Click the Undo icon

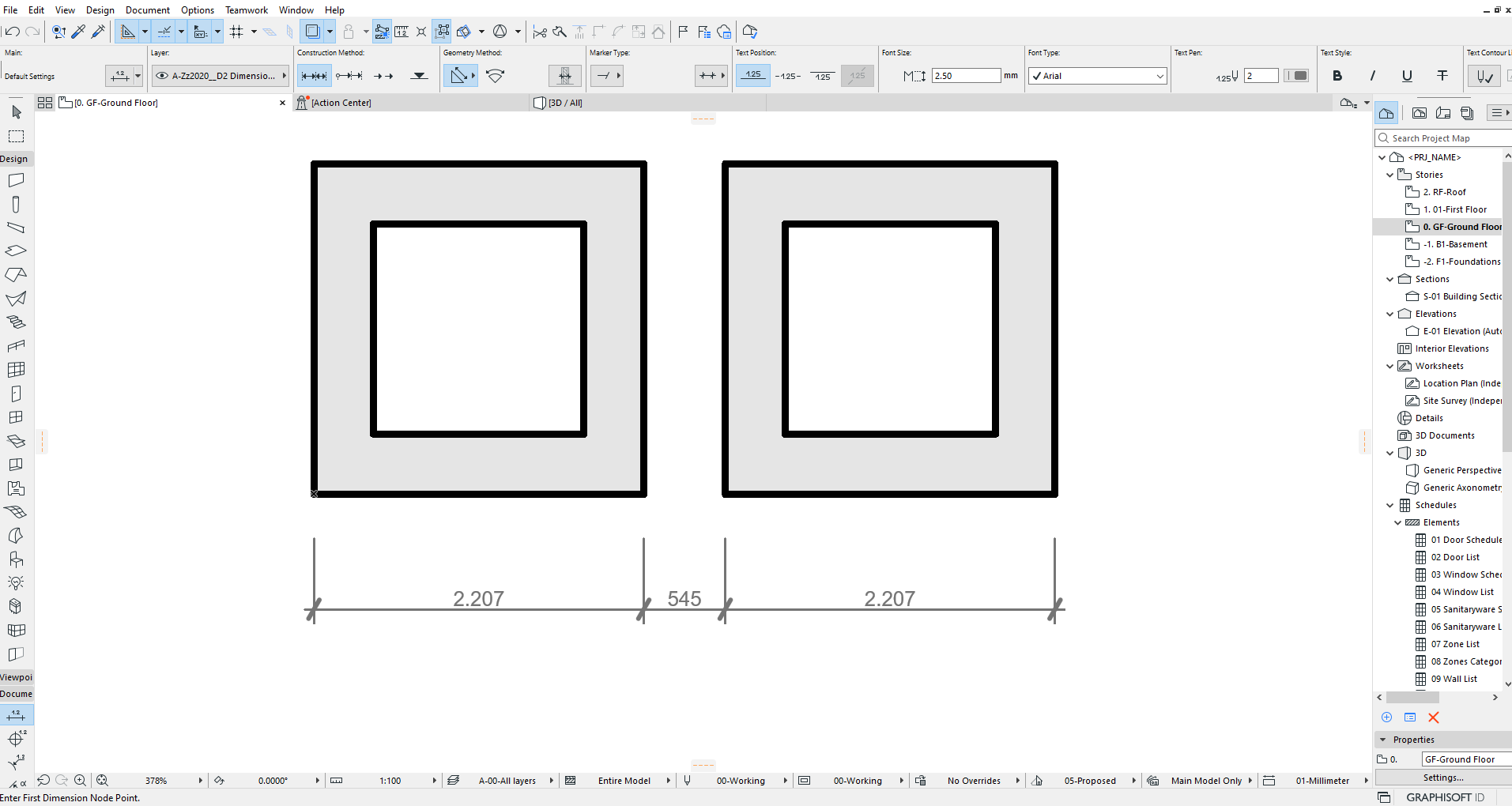point(12,32)
